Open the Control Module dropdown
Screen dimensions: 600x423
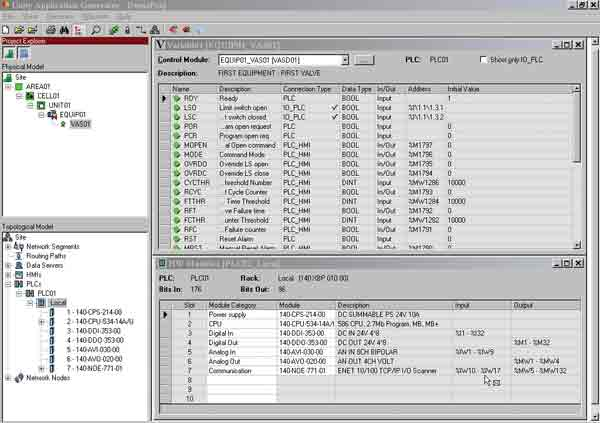coord(345,61)
